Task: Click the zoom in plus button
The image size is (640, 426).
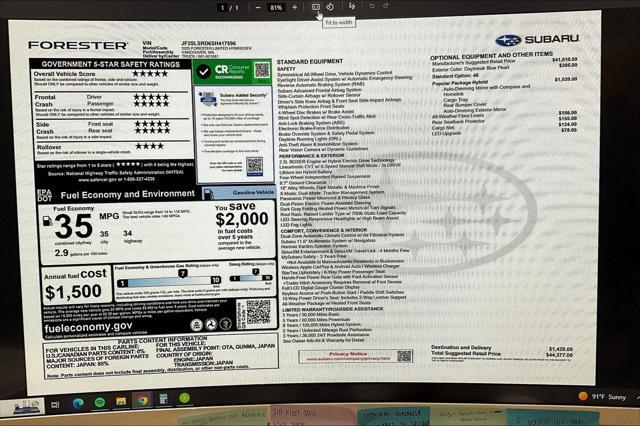Action: tap(294, 7)
